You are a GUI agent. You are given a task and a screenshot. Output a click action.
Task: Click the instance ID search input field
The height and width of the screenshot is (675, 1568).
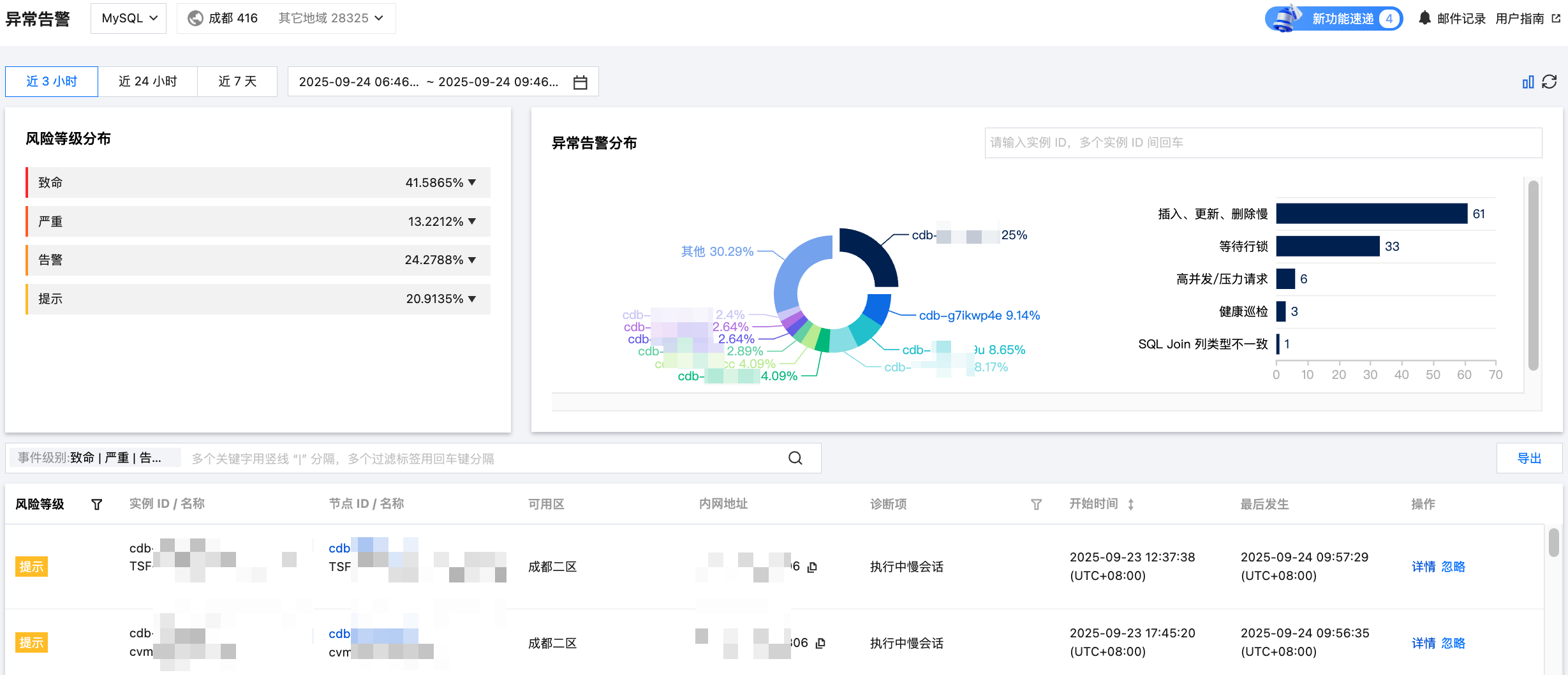pos(1263,143)
